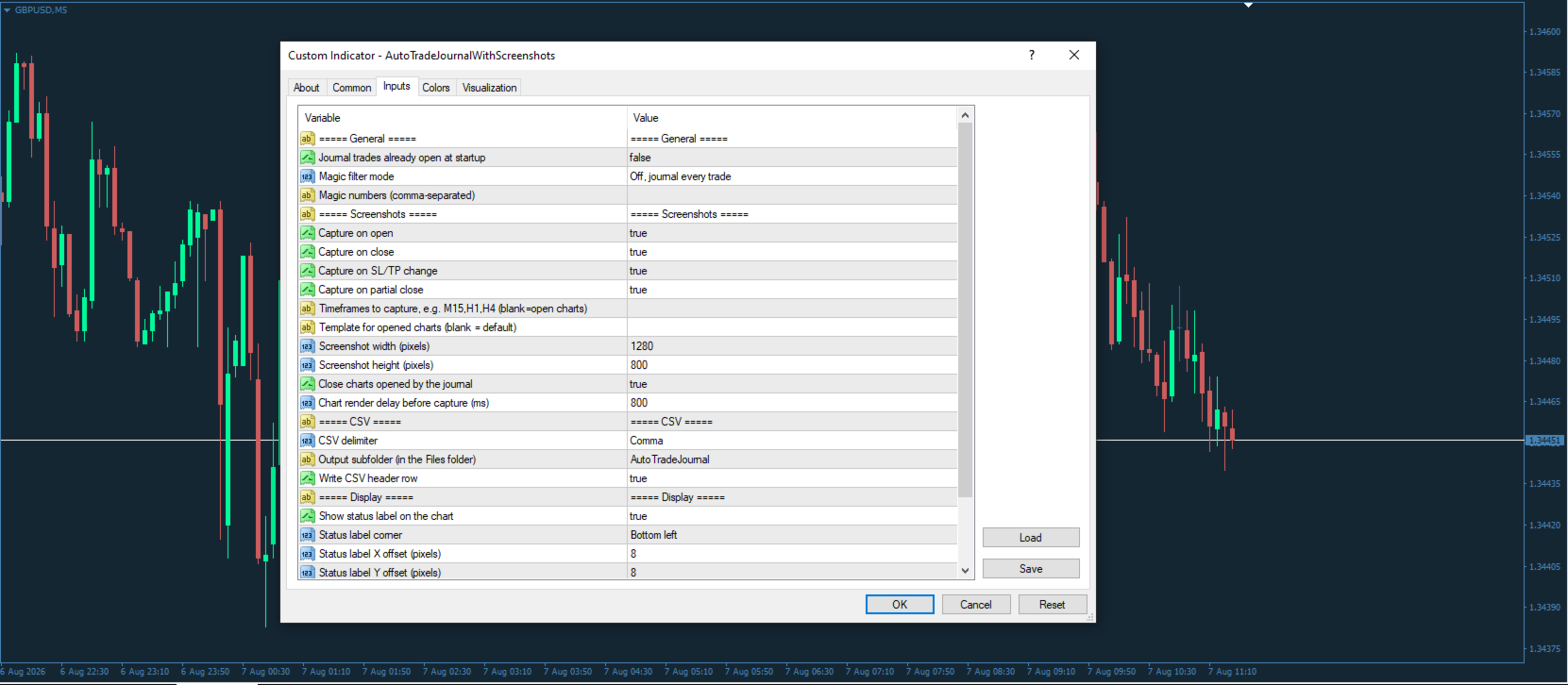The width and height of the screenshot is (1568, 685).
Task: Reset inputs with the Reset button
Action: coord(1053,605)
